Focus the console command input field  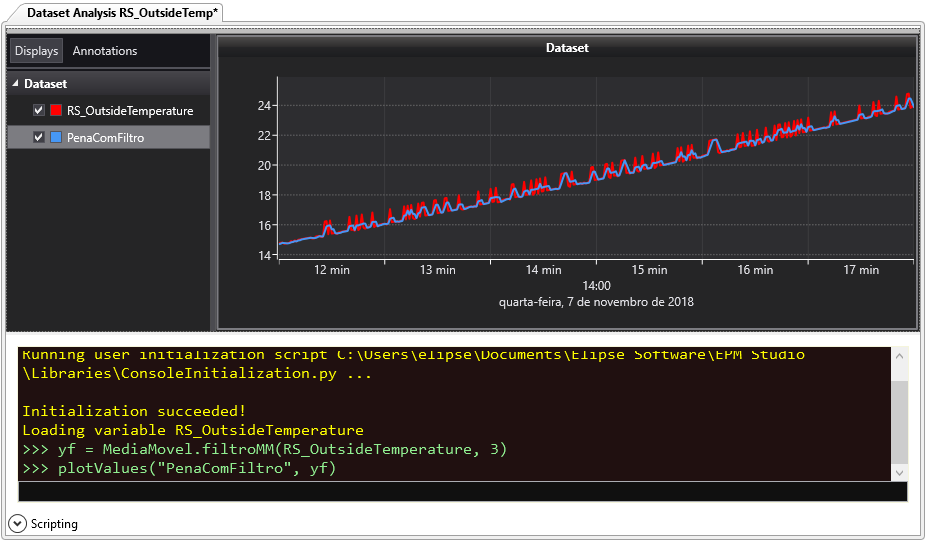462,491
